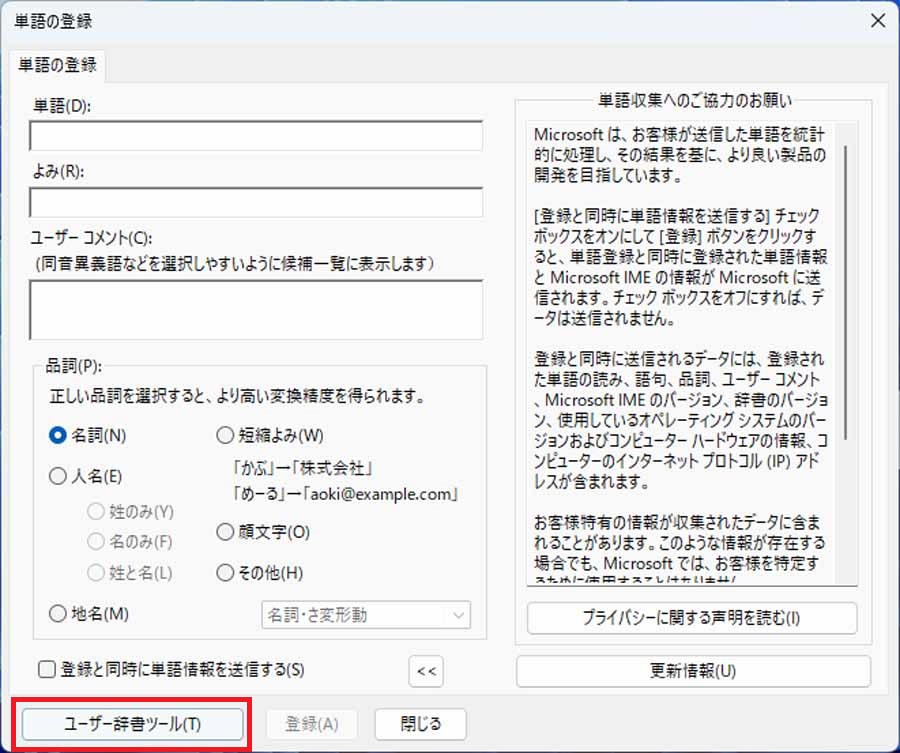The height and width of the screenshot is (753, 900).
Task: Click the 更新情報(U) button
Action: [693, 671]
